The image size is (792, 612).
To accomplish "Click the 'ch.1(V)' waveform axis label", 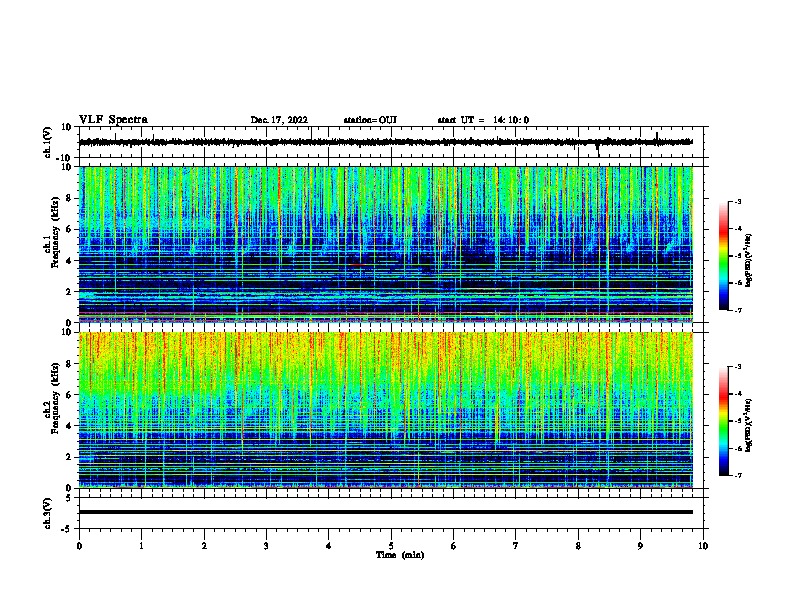I will [x=48, y=142].
